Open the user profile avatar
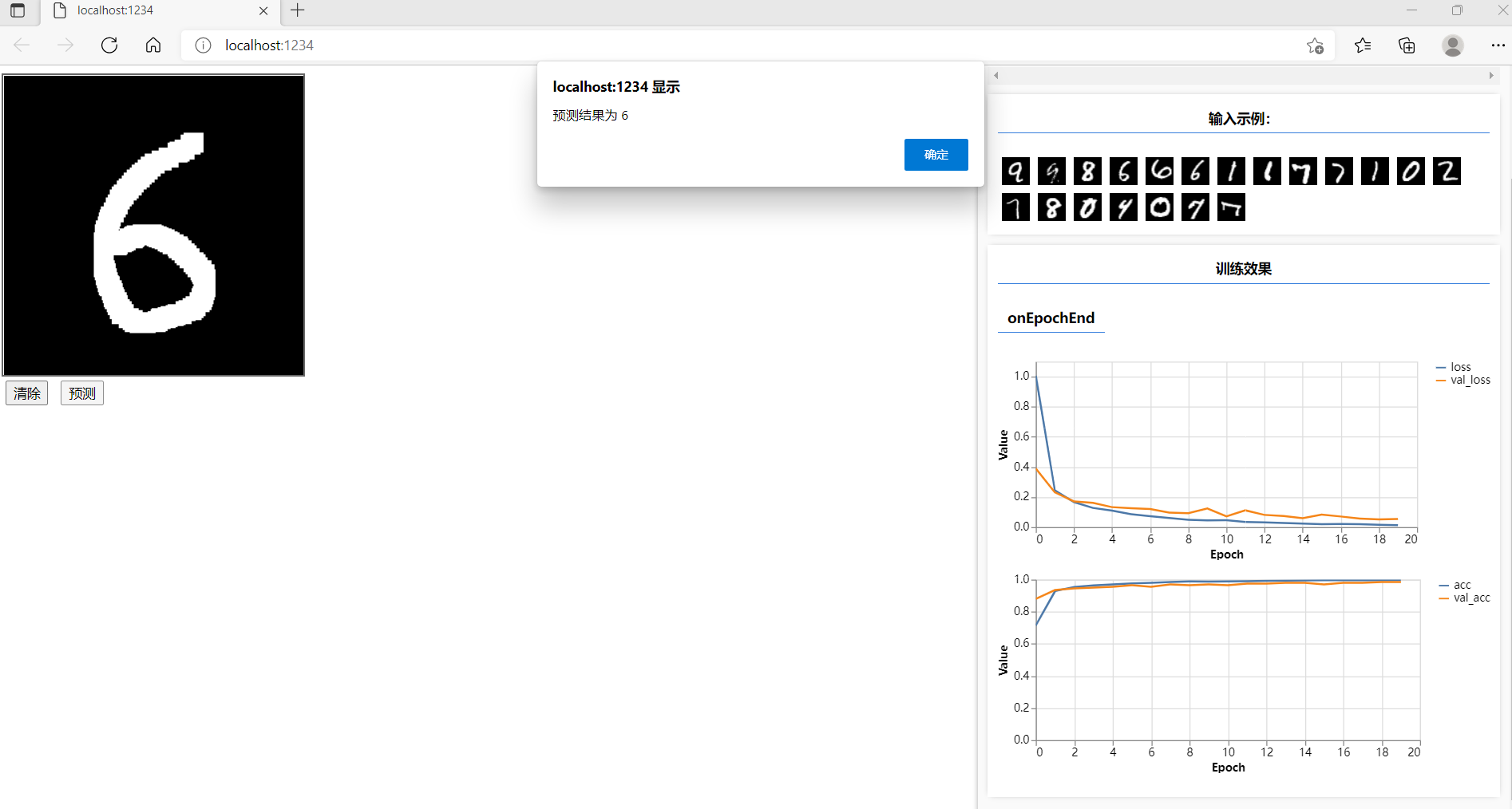This screenshot has height=809, width=1512. [x=1453, y=45]
